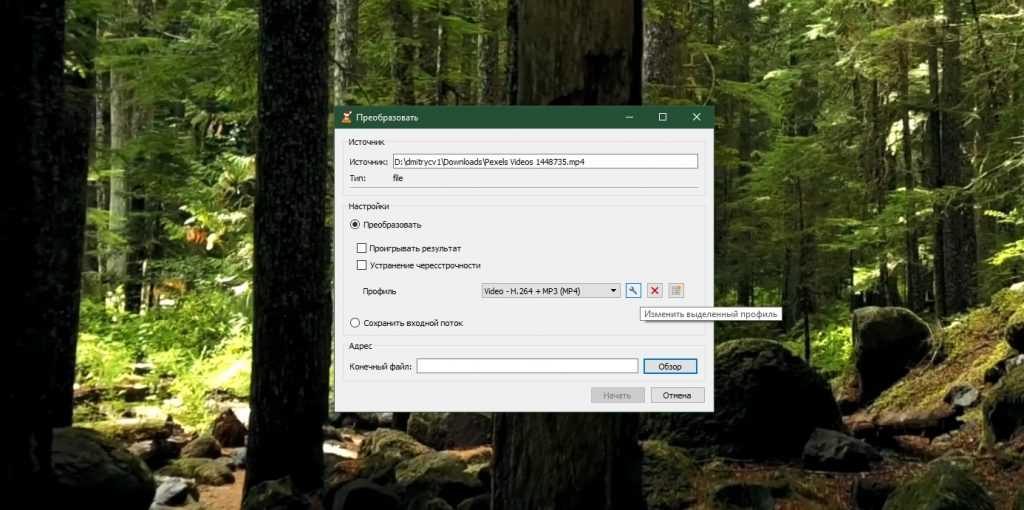The image size is (1024, 510).
Task: Select the Преобразовать radio button
Action: coord(355,225)
